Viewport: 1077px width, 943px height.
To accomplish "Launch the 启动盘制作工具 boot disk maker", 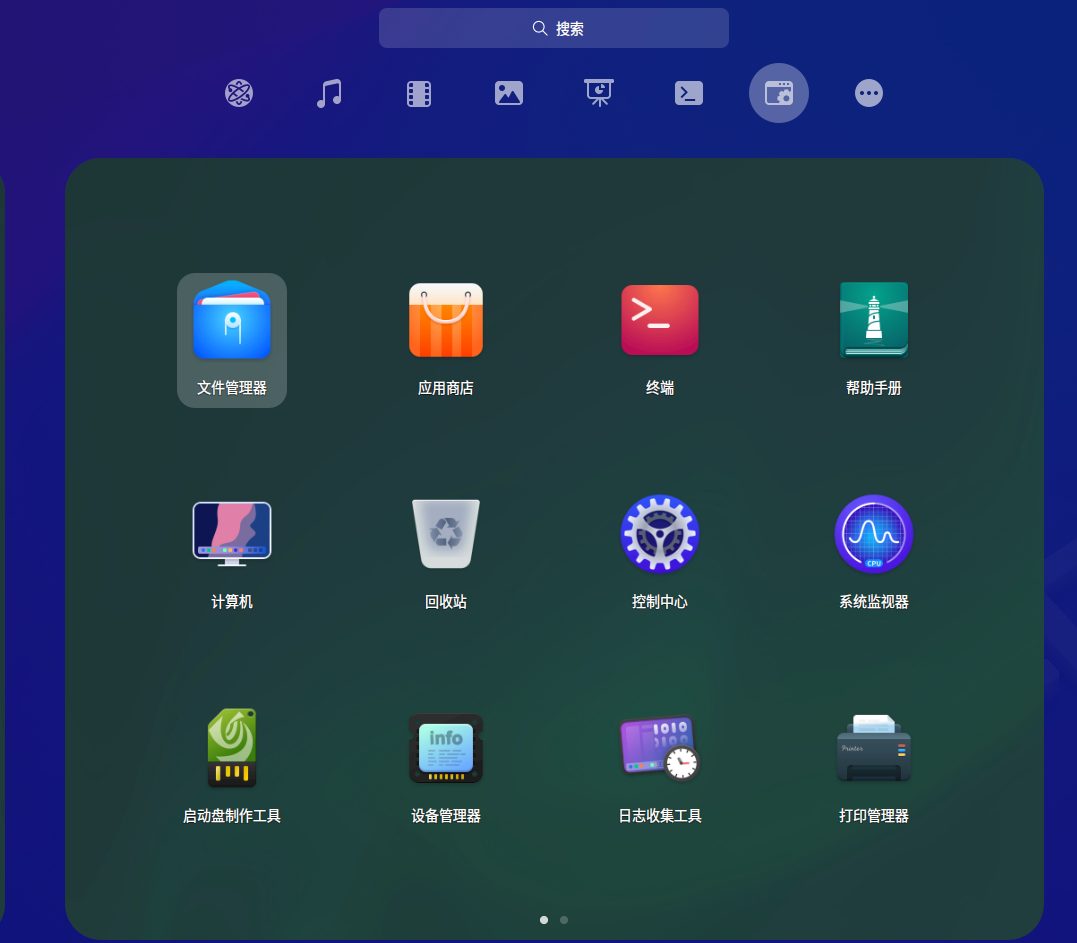I will 232,748.
